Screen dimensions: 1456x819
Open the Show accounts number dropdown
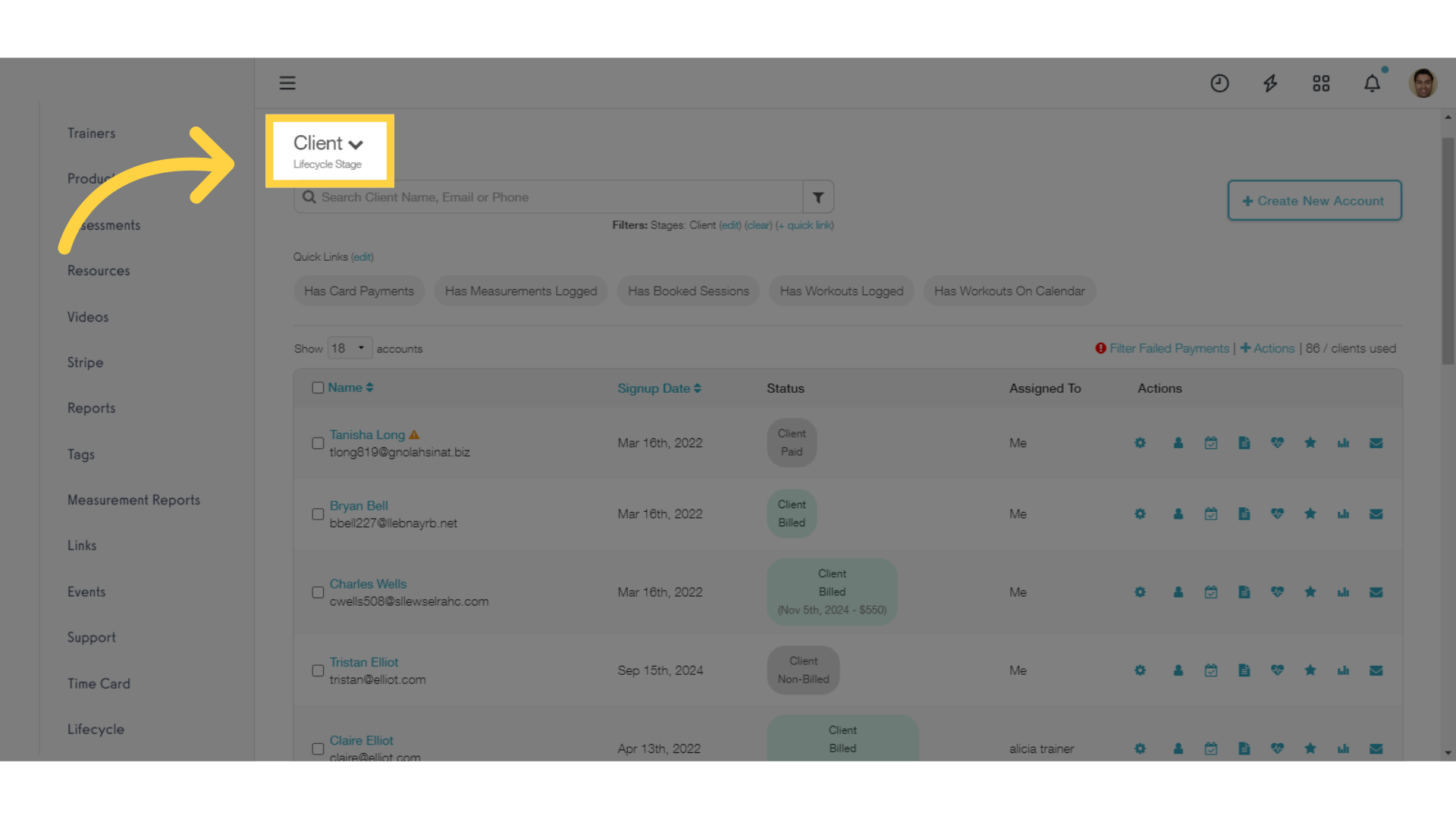pyautogui.click(x=347, y=348)
